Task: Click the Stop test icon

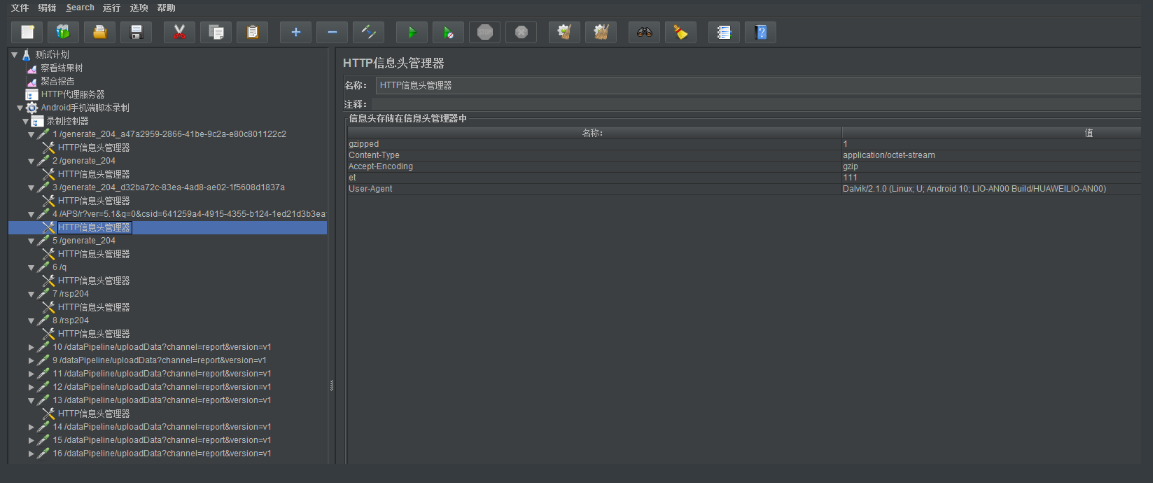Action: 485,32
